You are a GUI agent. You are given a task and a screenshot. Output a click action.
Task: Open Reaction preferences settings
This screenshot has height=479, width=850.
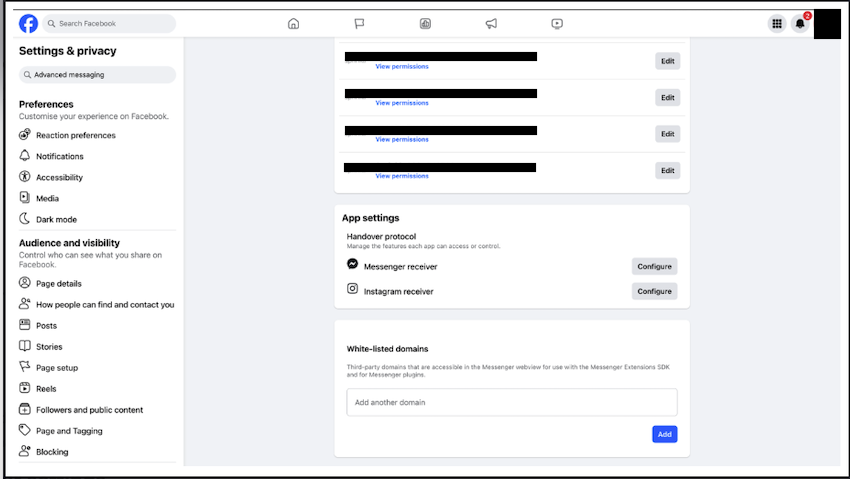click(x=75, y=135)
